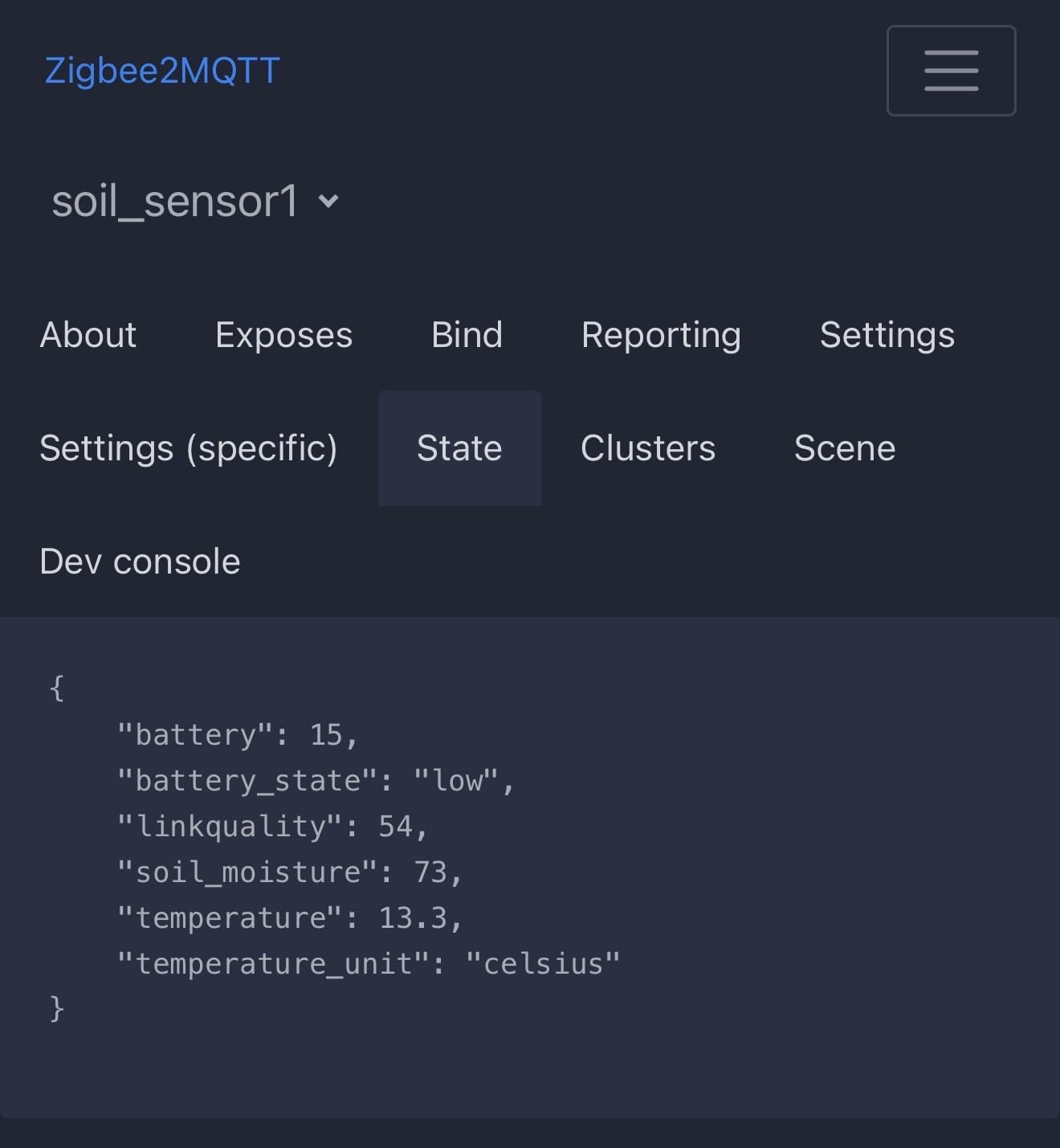This screenshot has height=1148, width=1060.
Task: Open the Settings tab
Action: [x=887, y=335]
